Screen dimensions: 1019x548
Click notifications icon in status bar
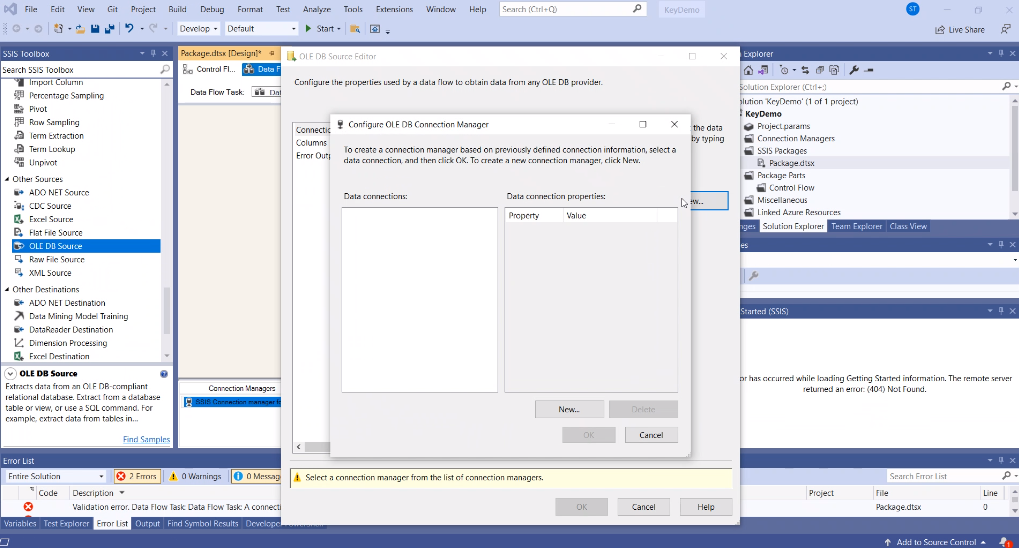click(x=1005, y=541)
